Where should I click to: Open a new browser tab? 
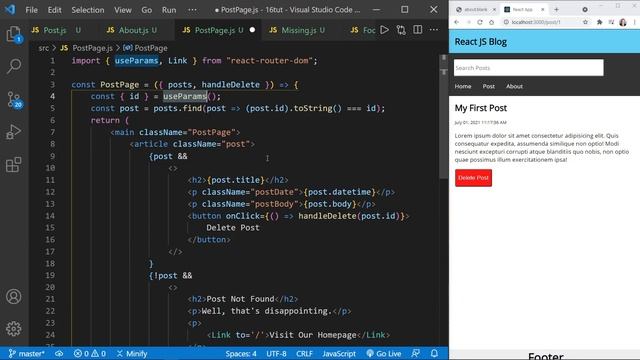[556, 9]
